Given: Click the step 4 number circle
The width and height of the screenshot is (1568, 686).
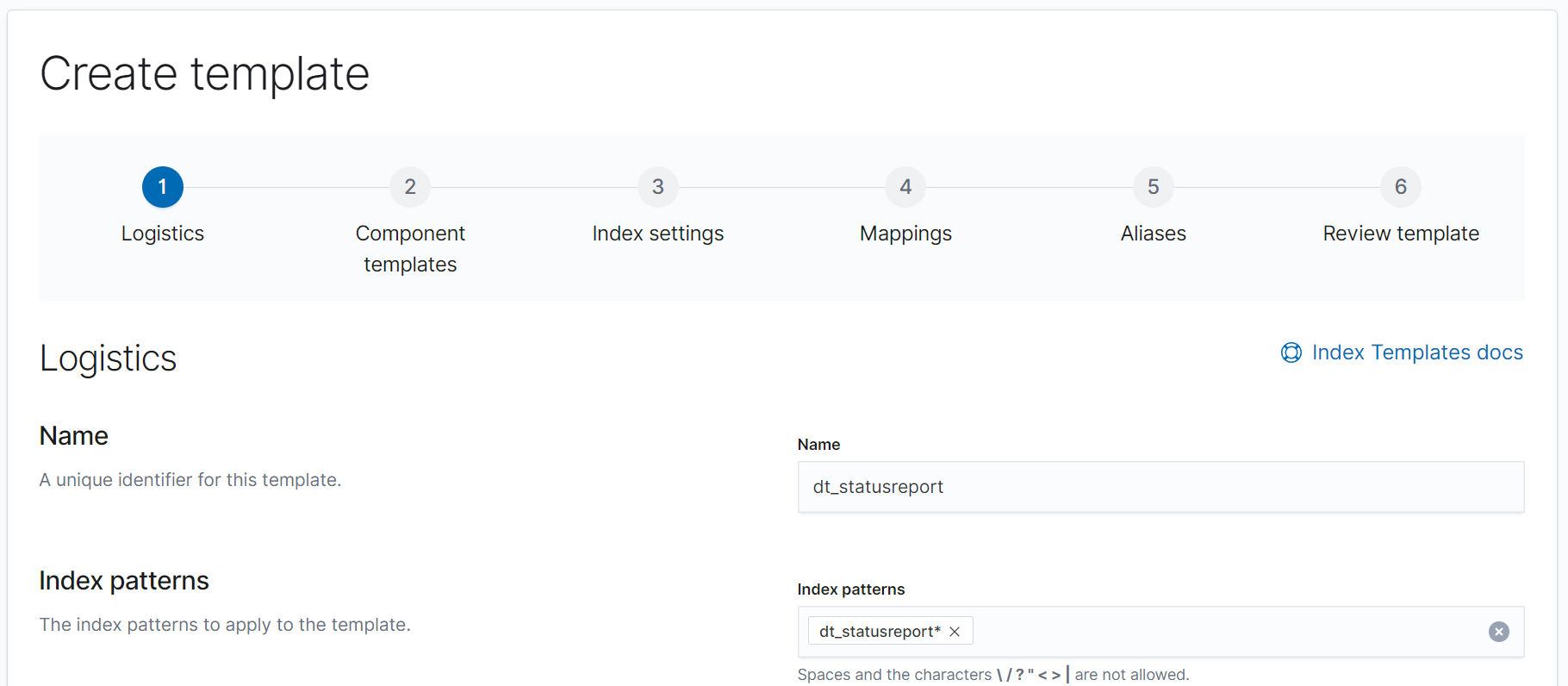Looking at the screenshot, I should [905, 187].
